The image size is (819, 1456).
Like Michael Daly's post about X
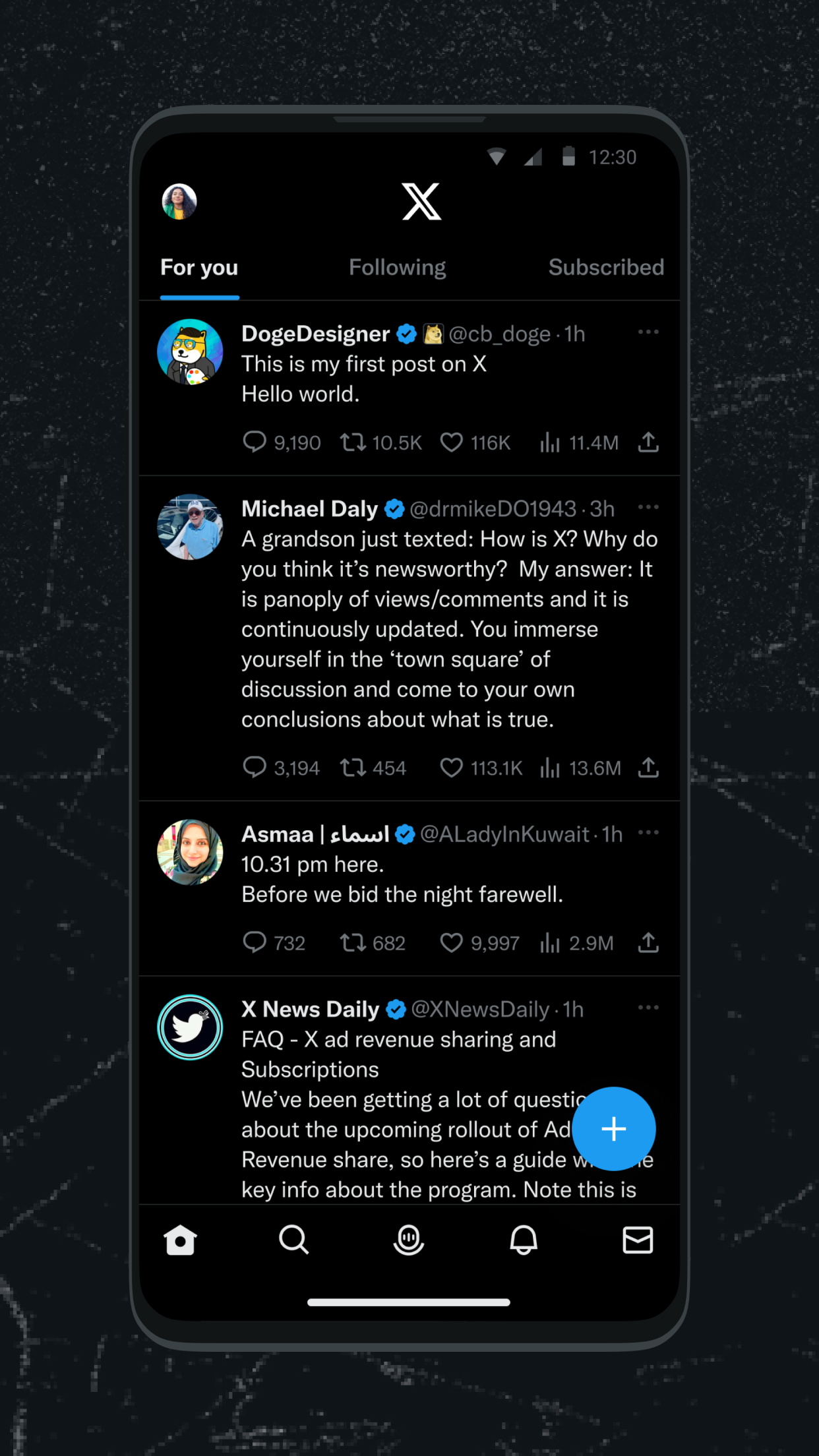click(x=452, y=768)
